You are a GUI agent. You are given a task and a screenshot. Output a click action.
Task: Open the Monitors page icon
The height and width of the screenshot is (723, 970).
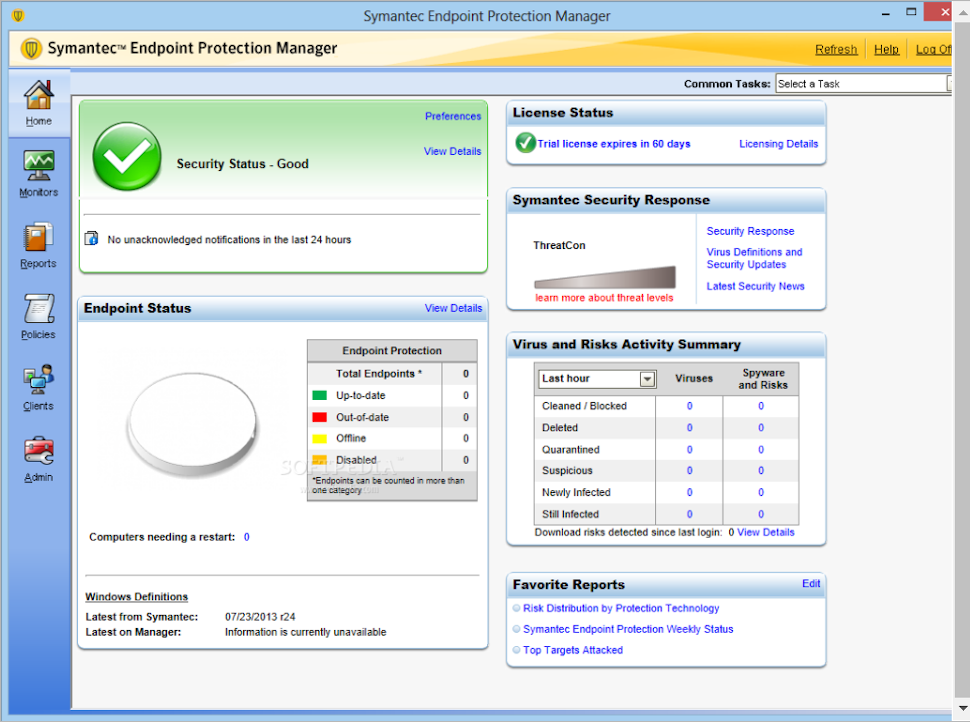click(38, 165)
